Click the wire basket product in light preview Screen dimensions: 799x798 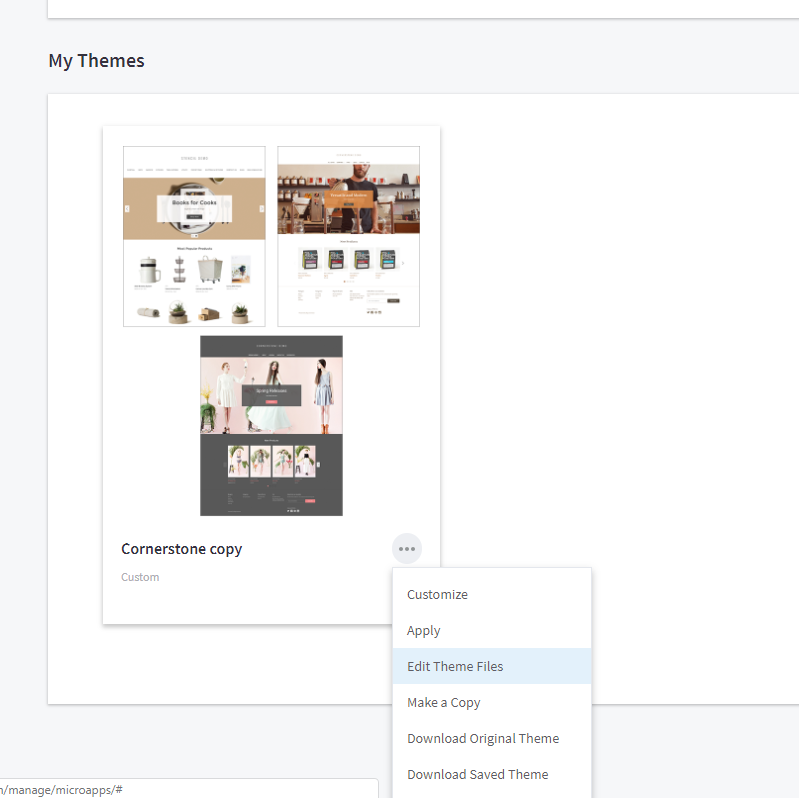[x=209, y=270]
